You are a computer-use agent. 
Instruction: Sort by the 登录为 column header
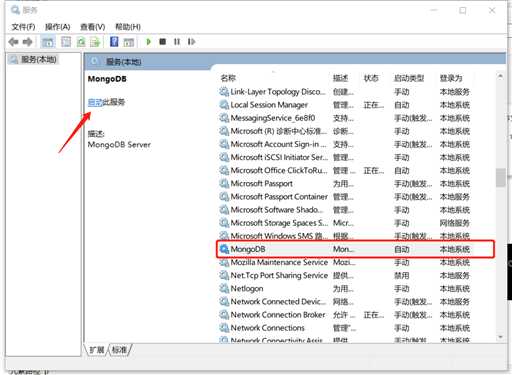tap(451, 78)
